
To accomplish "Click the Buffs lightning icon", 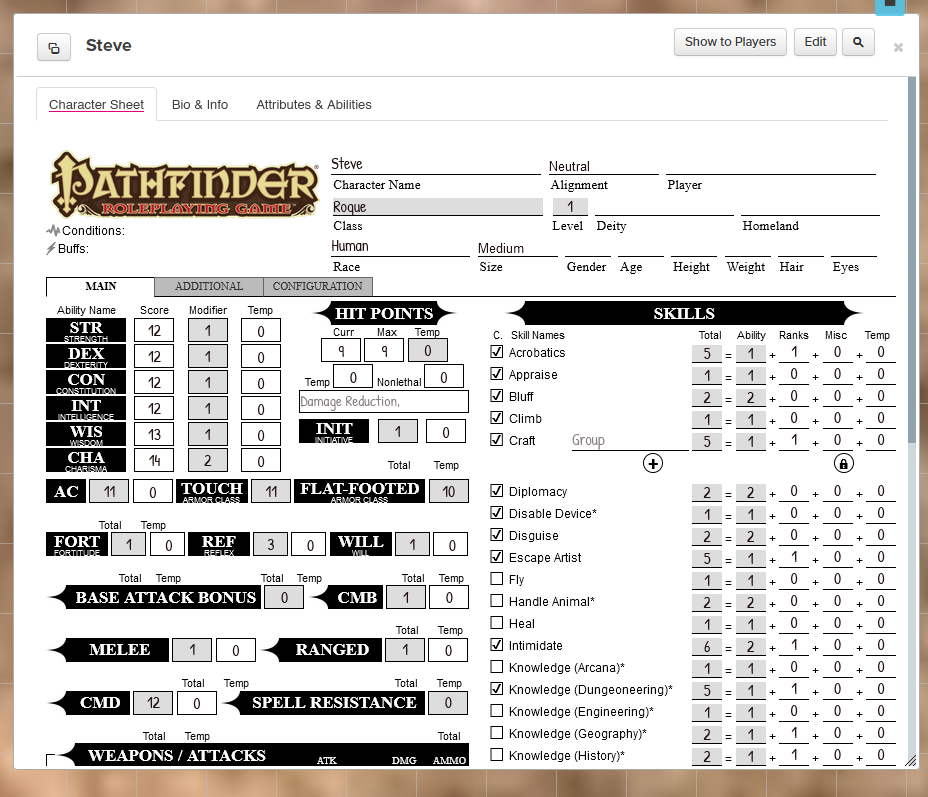I will point(52,248).
